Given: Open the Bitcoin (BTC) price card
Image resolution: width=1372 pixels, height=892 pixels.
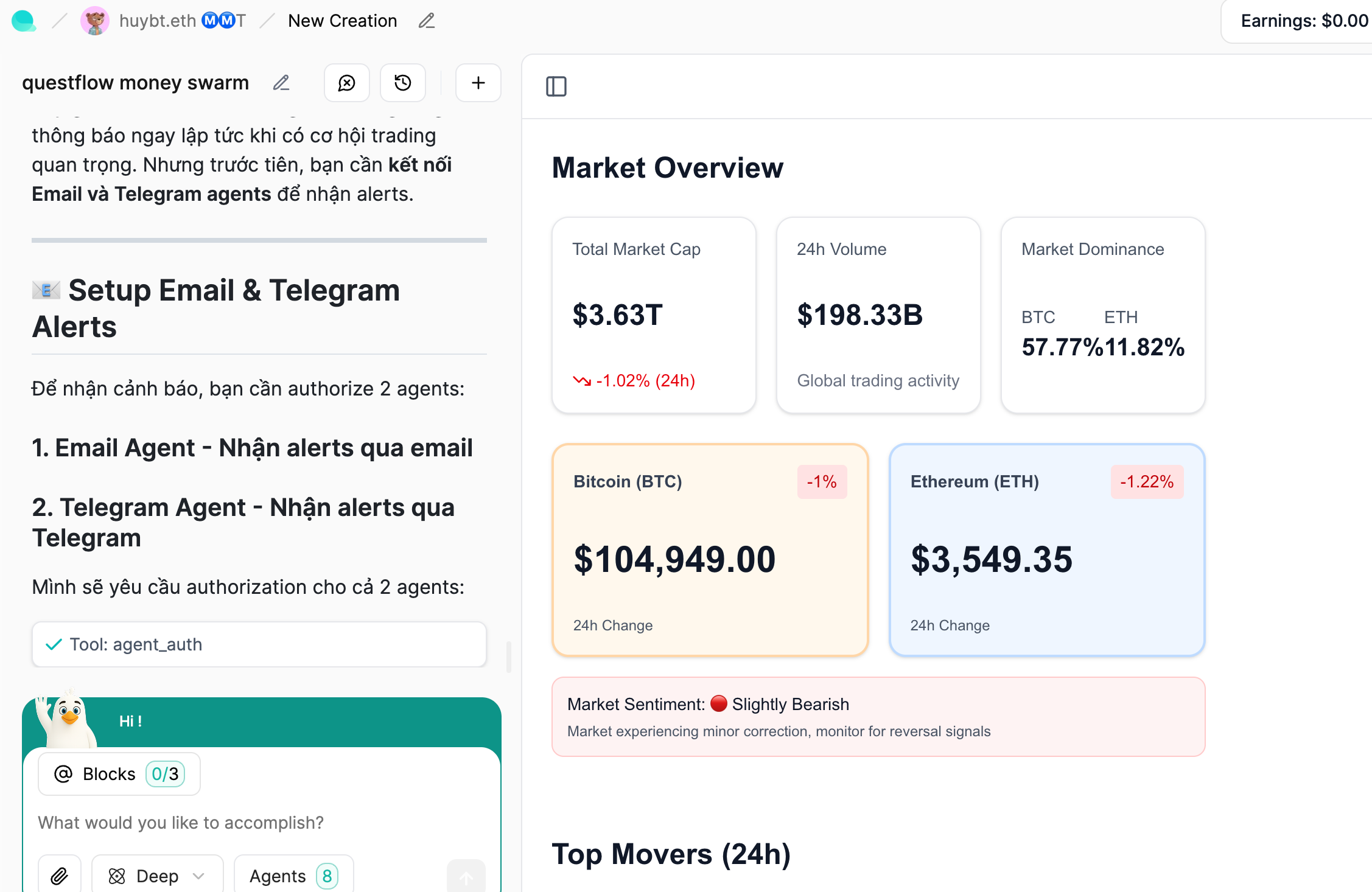Looking at the screenshot, I should (710, 550).
